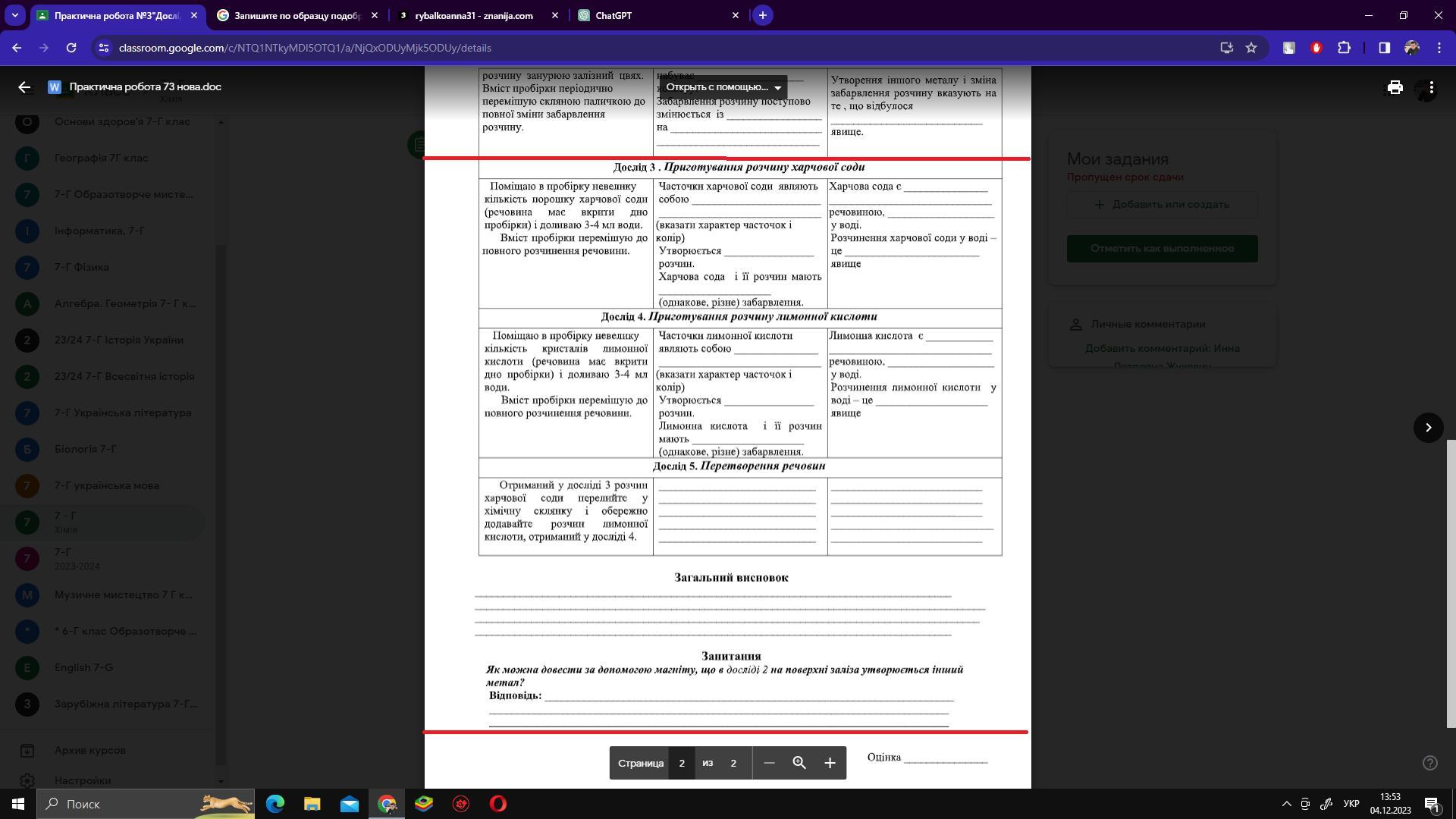Click the magnifier zoom reset icon
Viewport: 1456px width, 819px height.
click(x=799, y=763)
